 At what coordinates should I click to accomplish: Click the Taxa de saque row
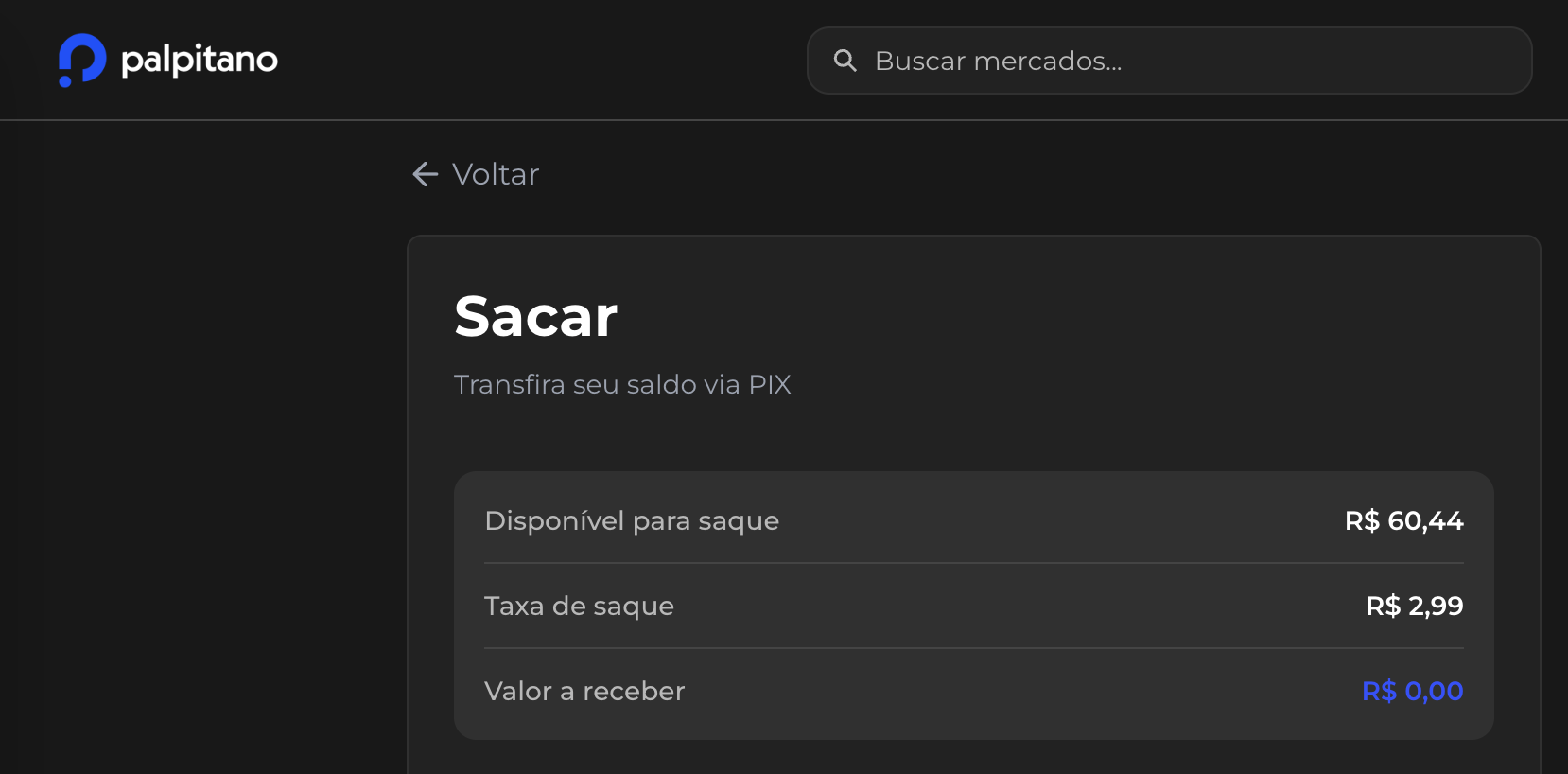[973, 606]
